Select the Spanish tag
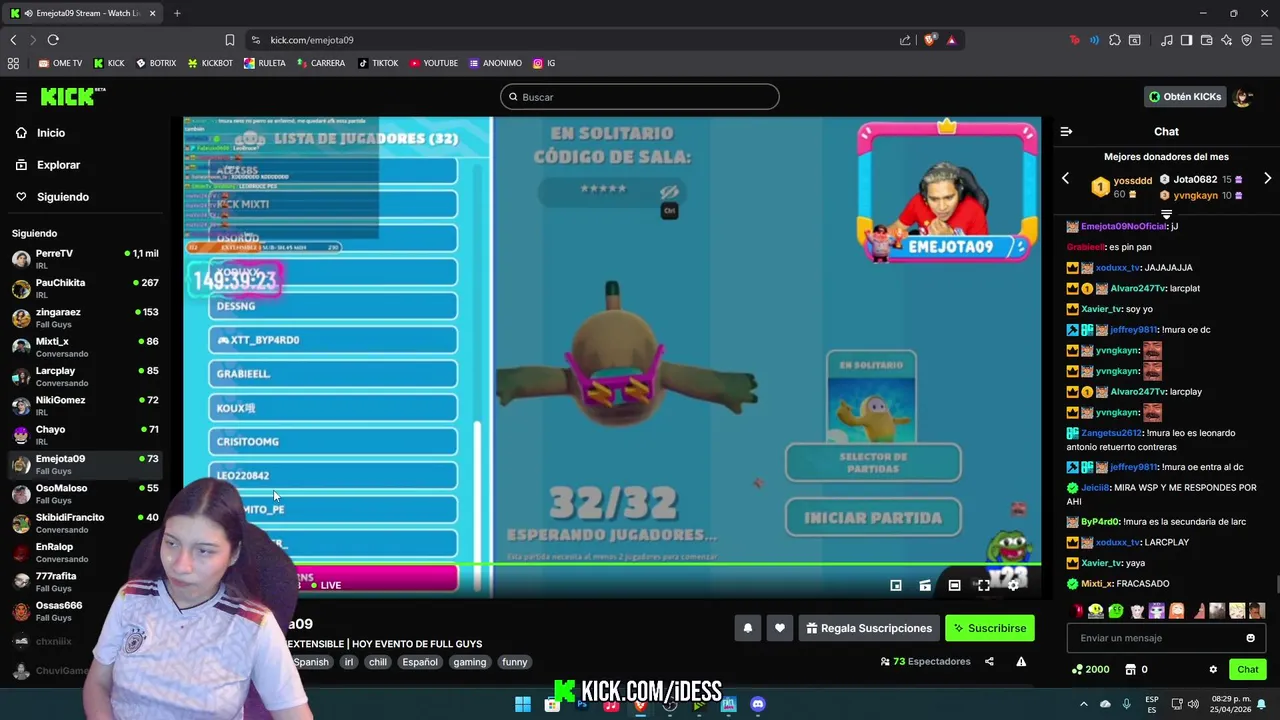Viewport: 1280px width, 720px height. (x=311, y=662)
